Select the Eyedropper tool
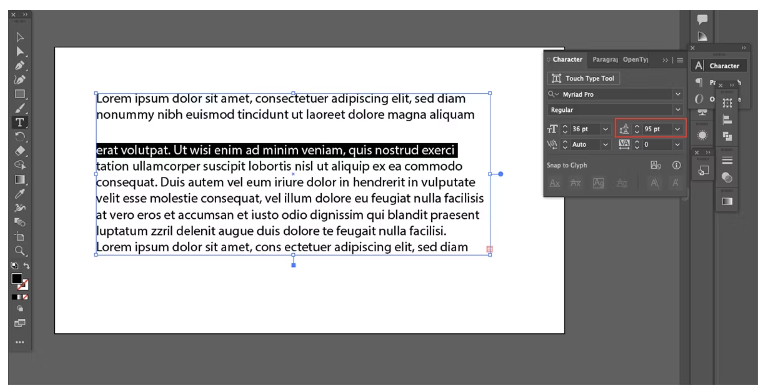767x389 pixels. point(20,194)
